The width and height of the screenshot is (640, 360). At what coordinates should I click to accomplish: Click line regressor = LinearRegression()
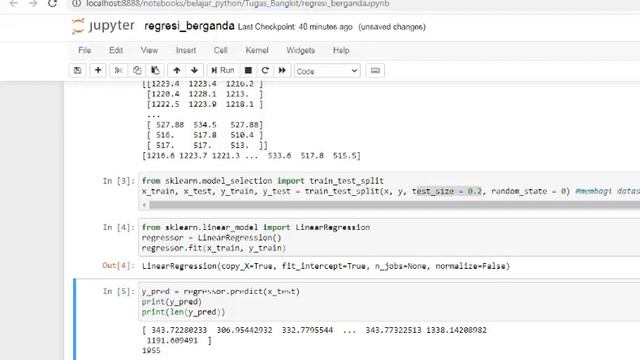[x=211, y=238]
